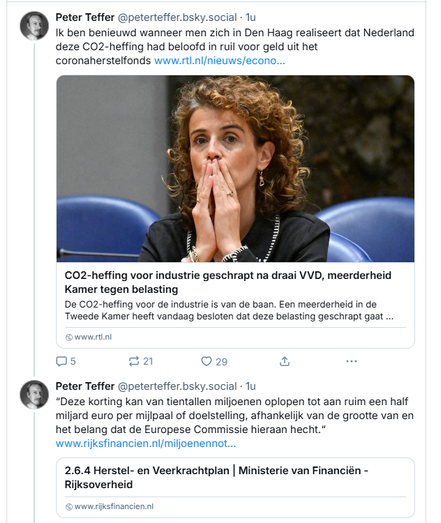This screenshot has width=441, height=523.
Task: Click the @peterteffer.bsky.social handle on the second post
Action: (x=177, y=386)
